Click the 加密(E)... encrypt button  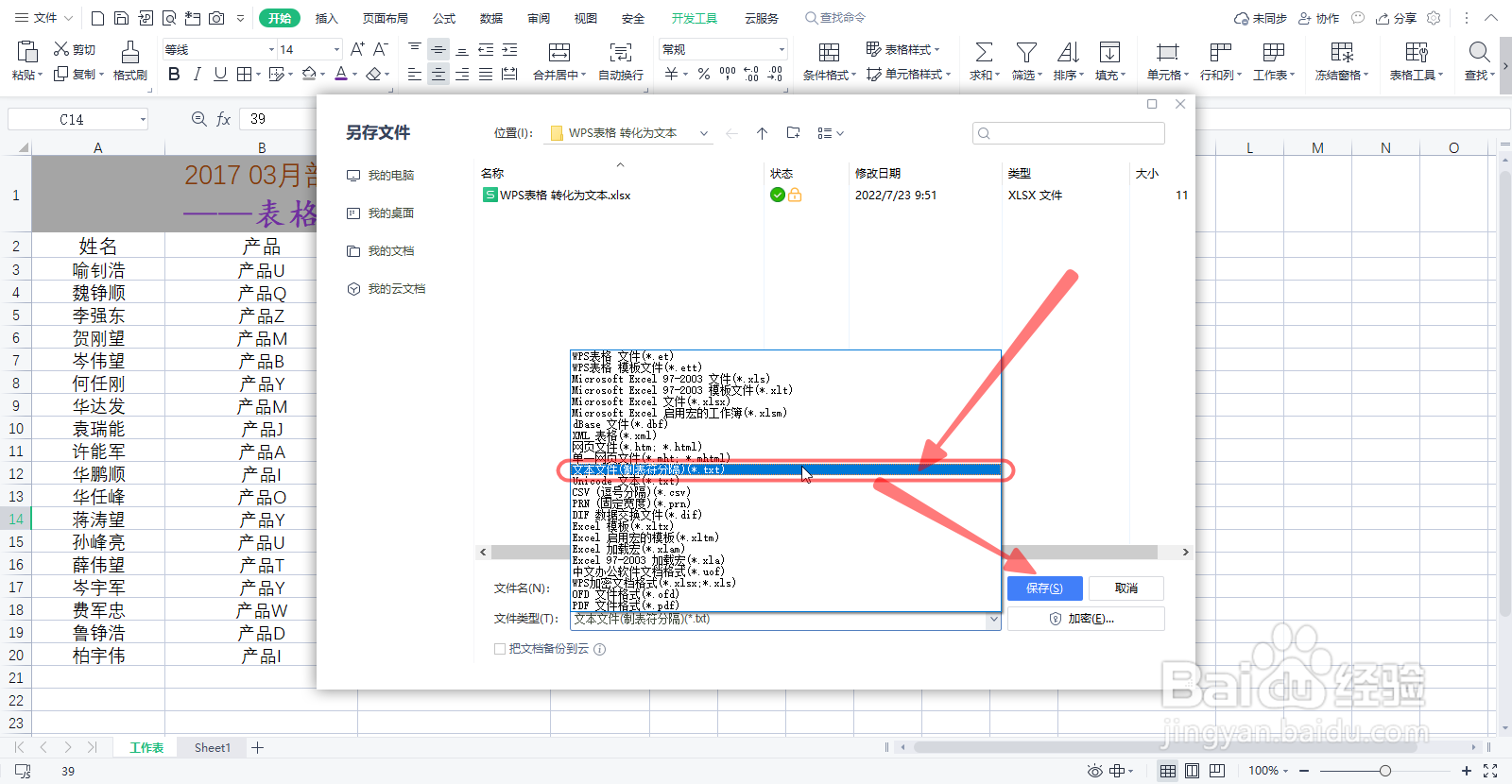[1086, 619]
